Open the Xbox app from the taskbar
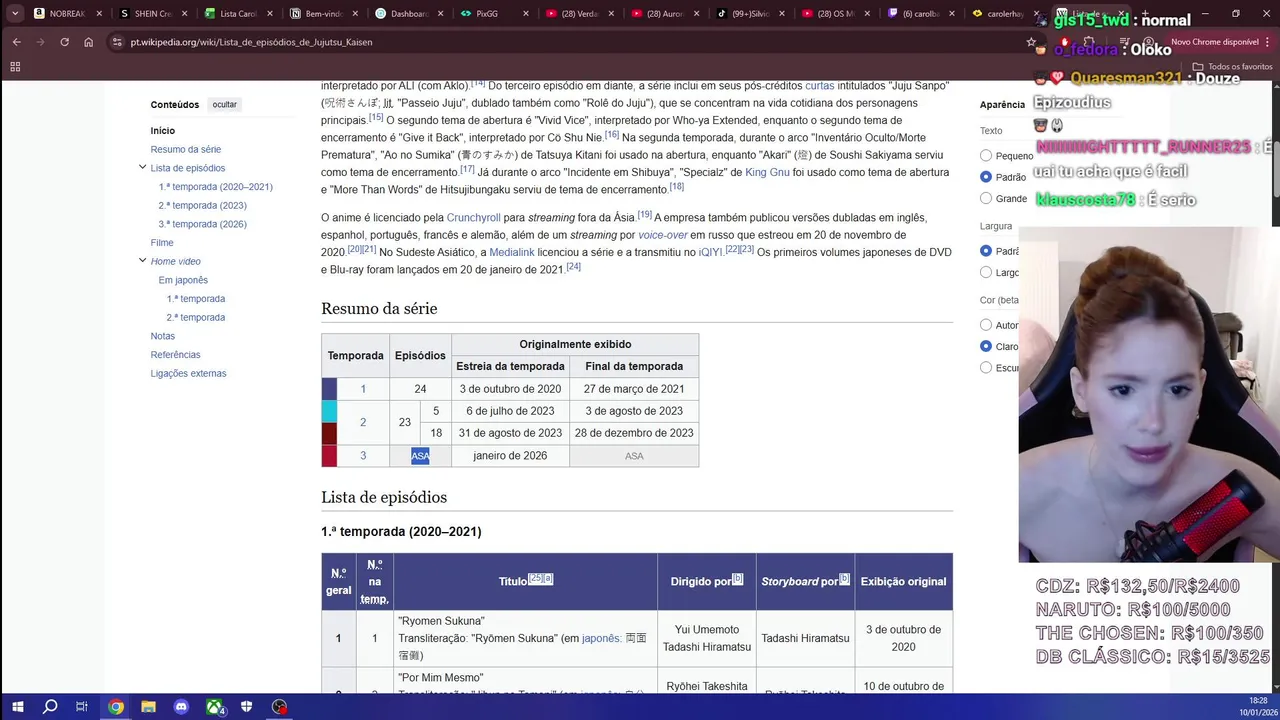This screenshot has height=720, width=1280. point(214,707)
